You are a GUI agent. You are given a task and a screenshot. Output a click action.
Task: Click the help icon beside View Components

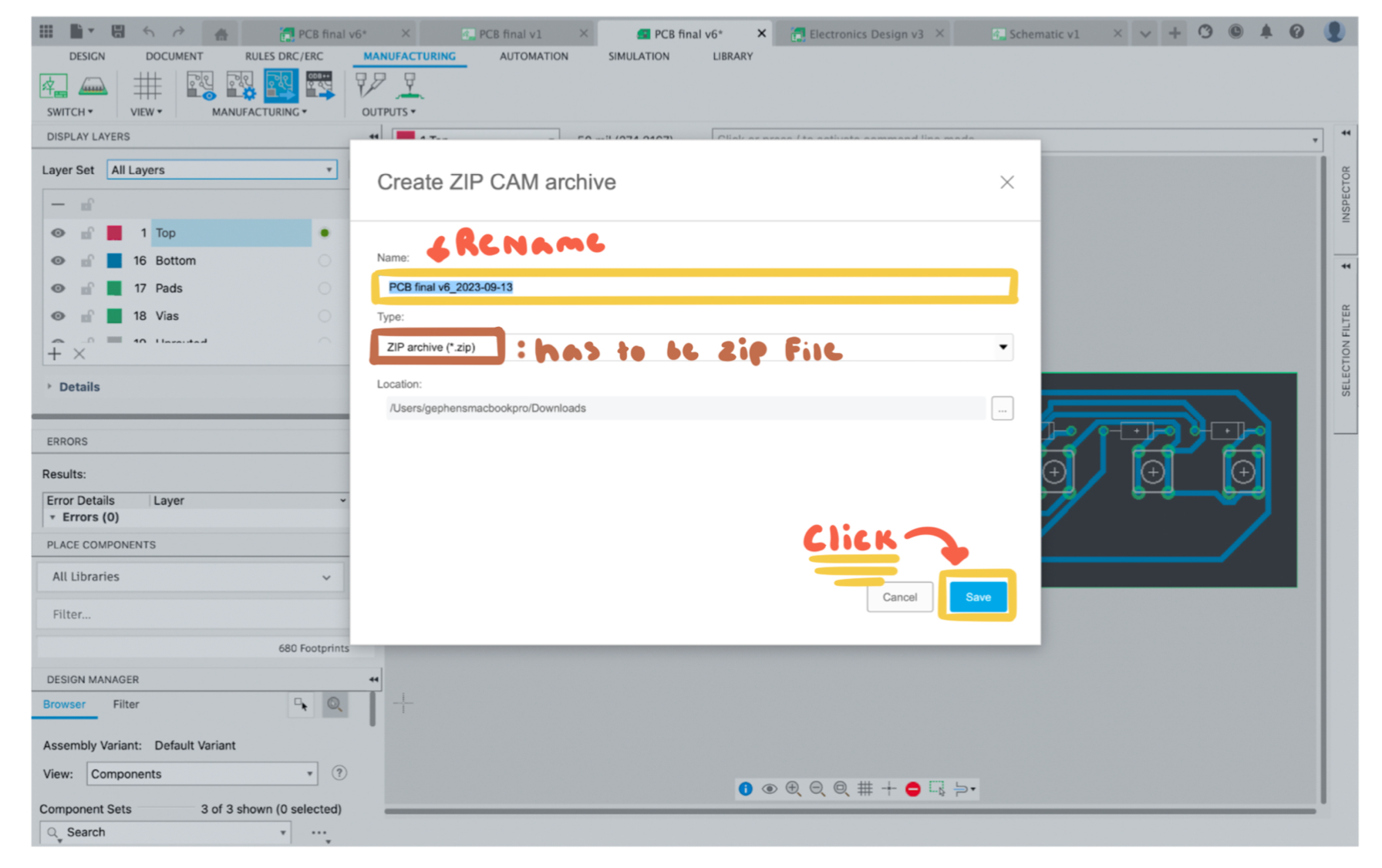pos(339,772)
